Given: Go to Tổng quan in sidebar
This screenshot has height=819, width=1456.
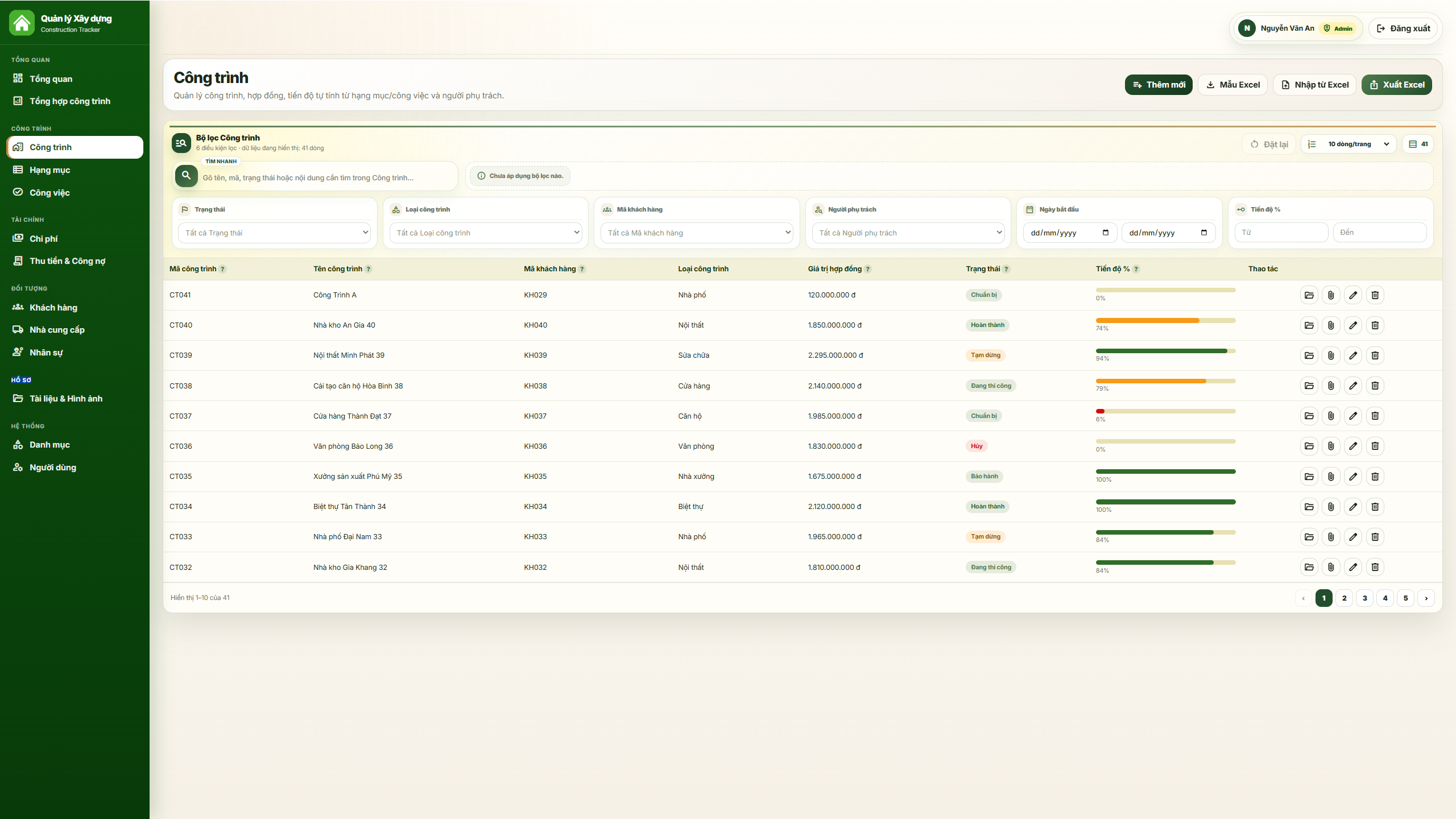Looking at the screenshot, I should click(75, 78).
